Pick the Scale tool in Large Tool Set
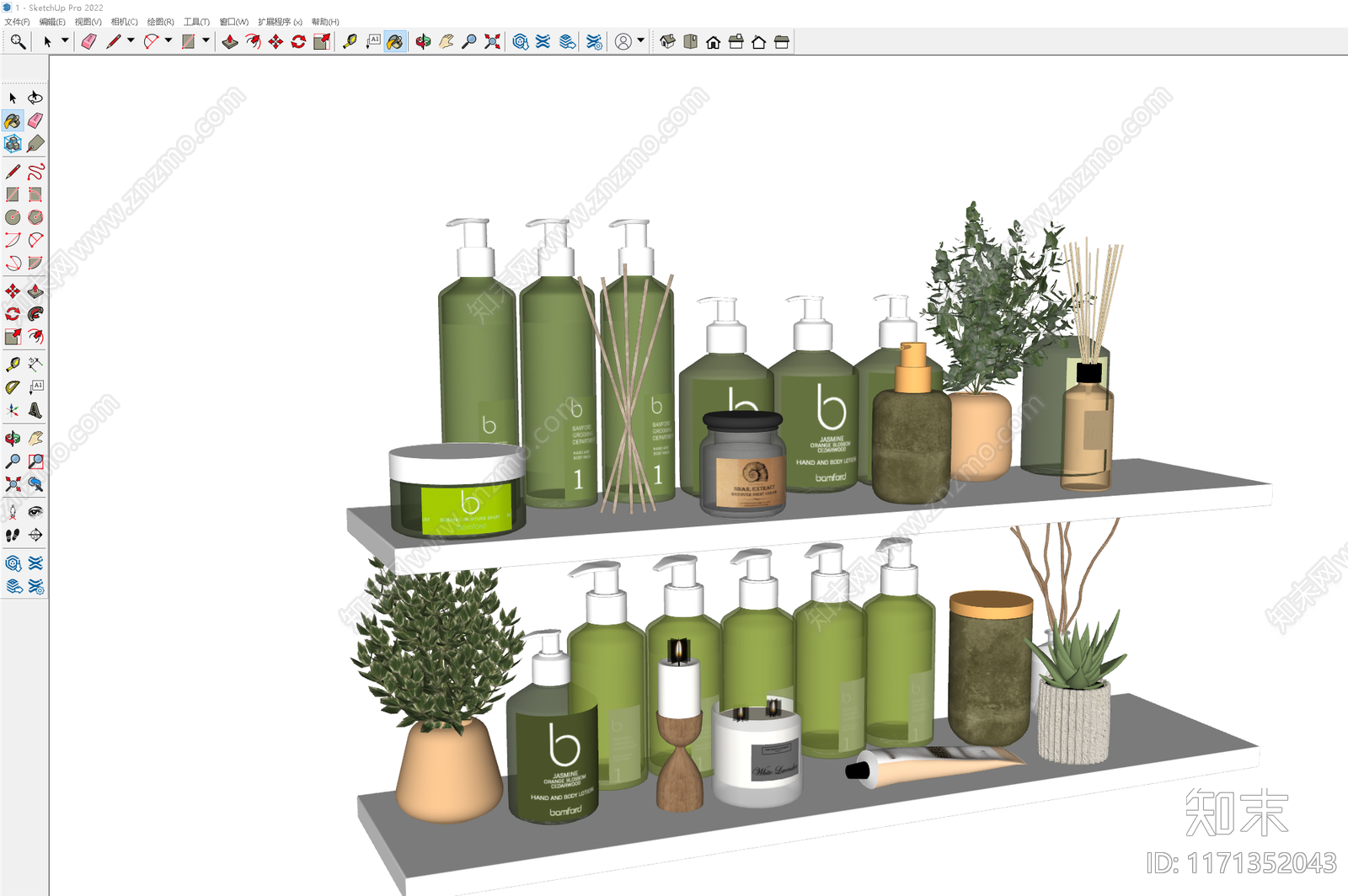The width and height of the screenshot is (1348, 896). pyautogui.click(x=13, y=337)
